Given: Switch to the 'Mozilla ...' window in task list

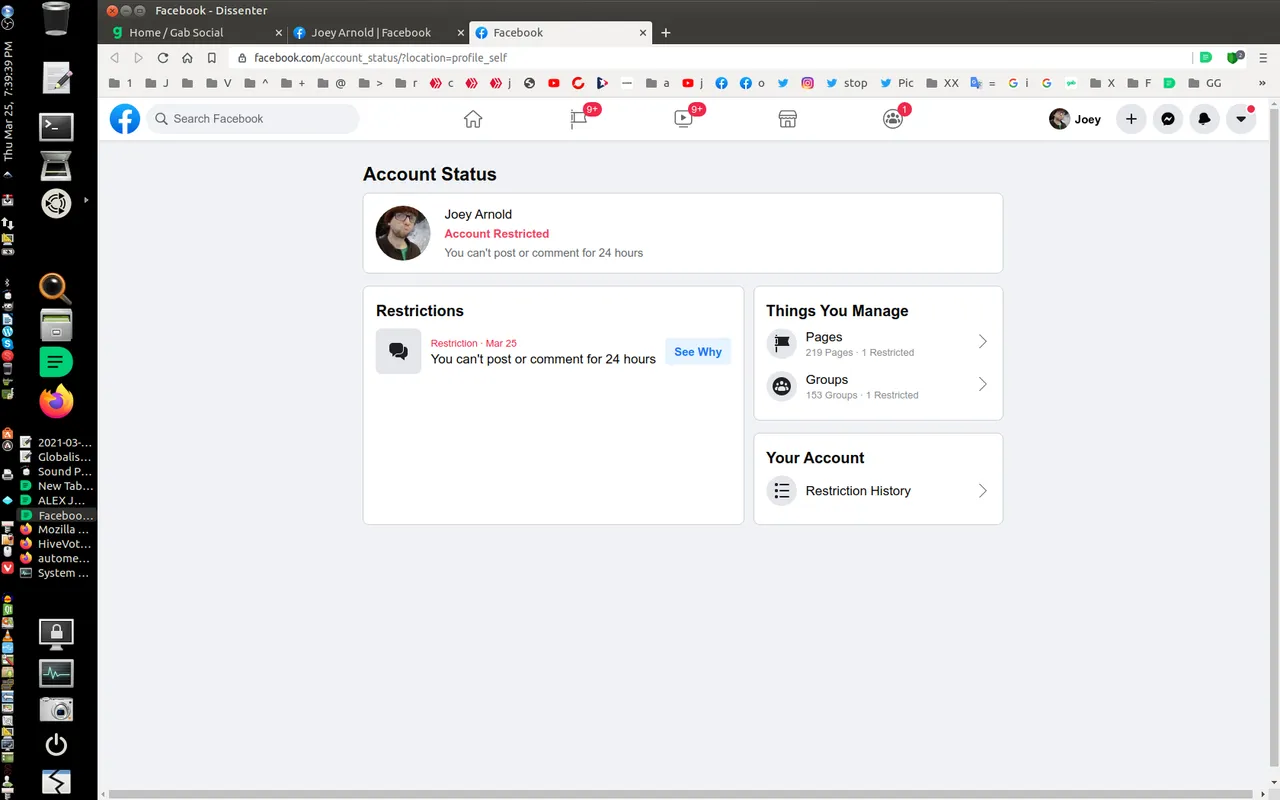Looking at the screenshot, I should [x=56, y=530].
